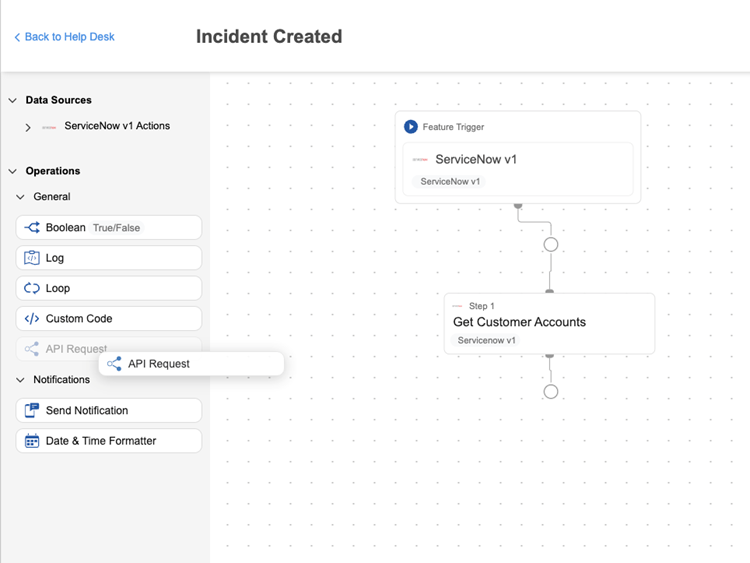Click the Feature Trigger label
The width and height of the screenshot is (750, 563).
click(x=453, y=127)
